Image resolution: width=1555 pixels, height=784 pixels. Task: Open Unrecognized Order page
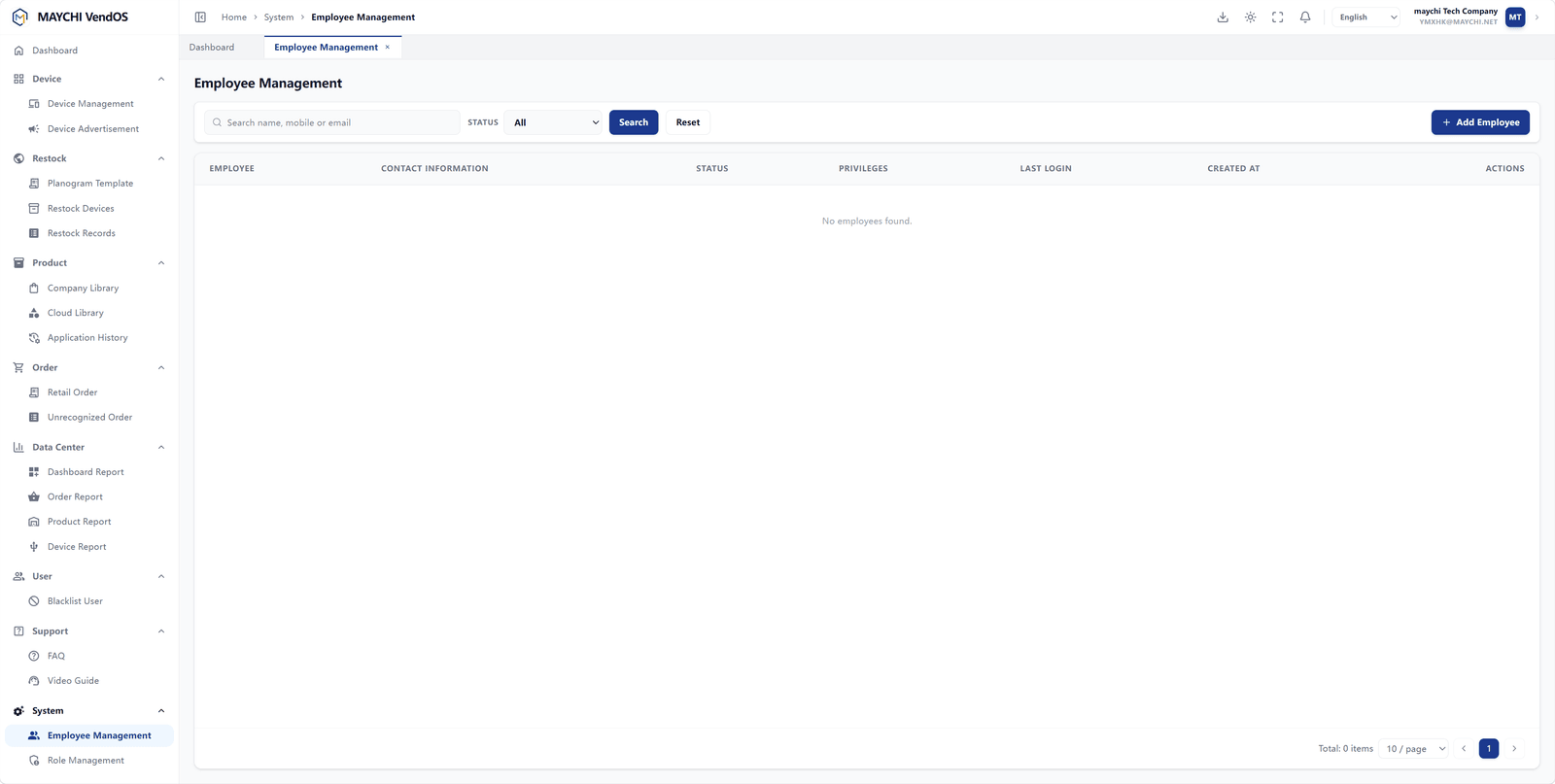[x=89, y=418]
